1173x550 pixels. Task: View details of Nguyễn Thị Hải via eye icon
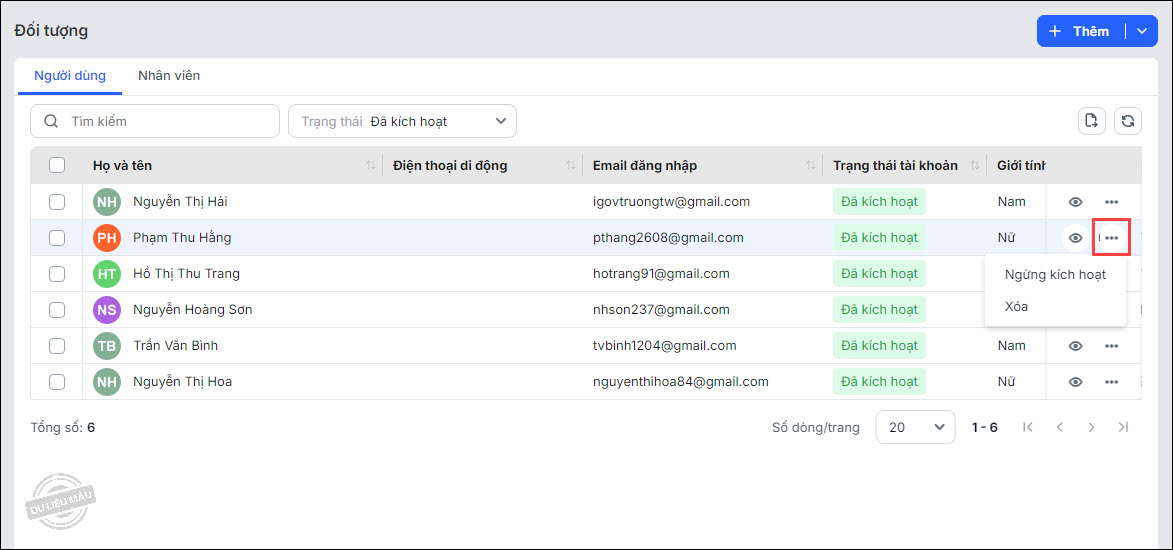coord(1075,202)
